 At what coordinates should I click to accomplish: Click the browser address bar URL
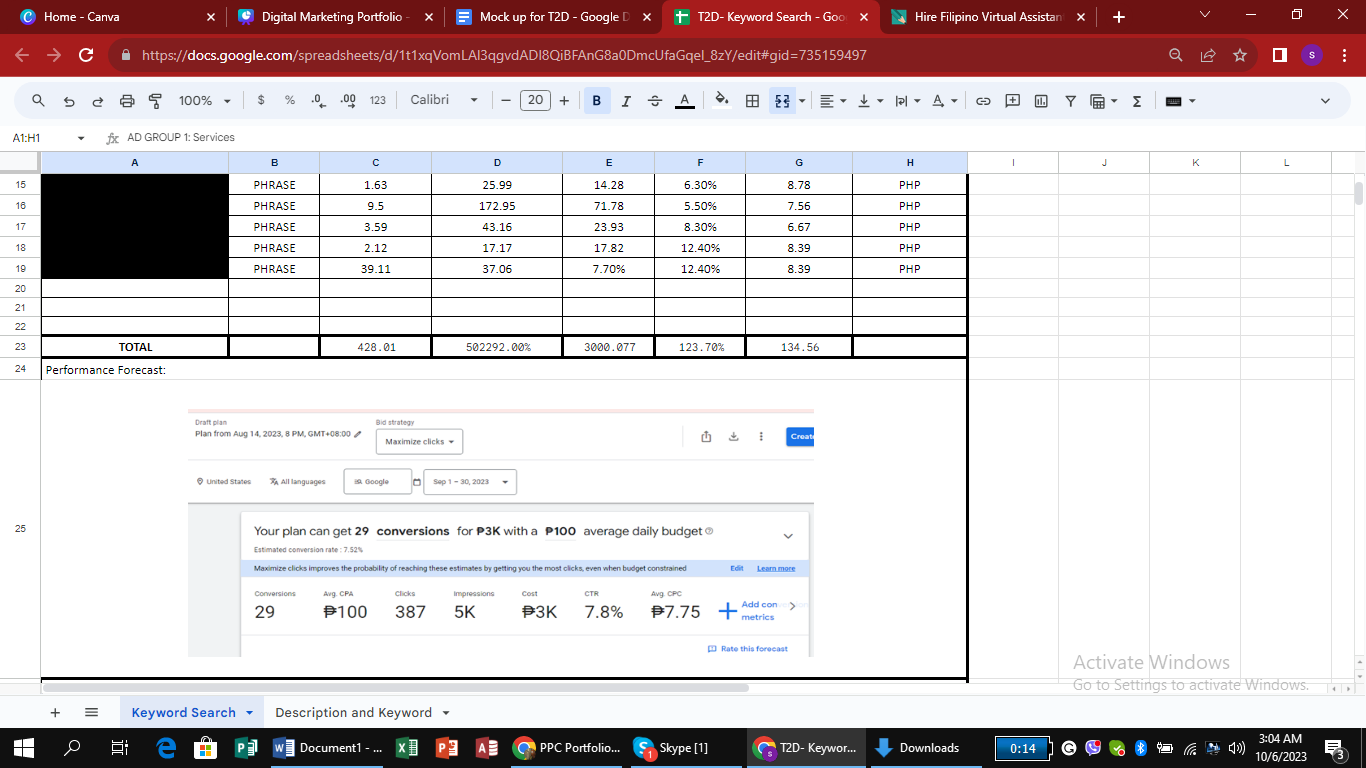point(504,56)
